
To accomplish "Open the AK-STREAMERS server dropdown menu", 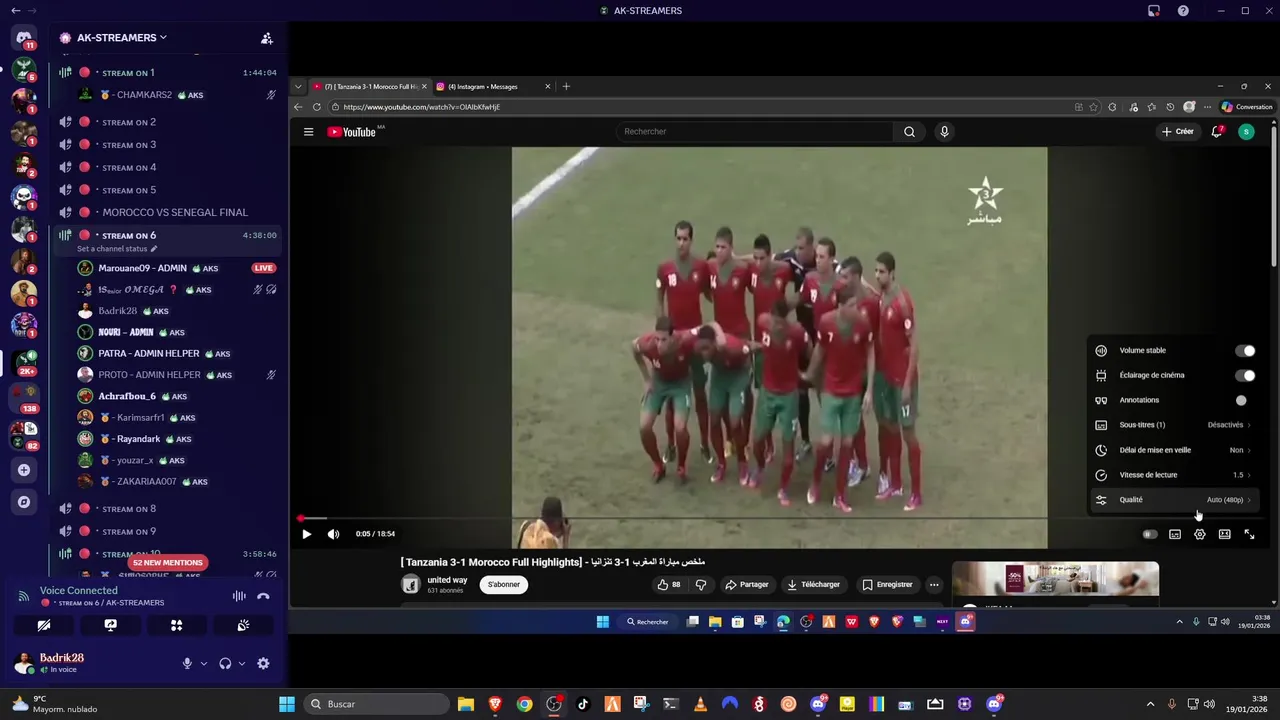I will (122, 38).
